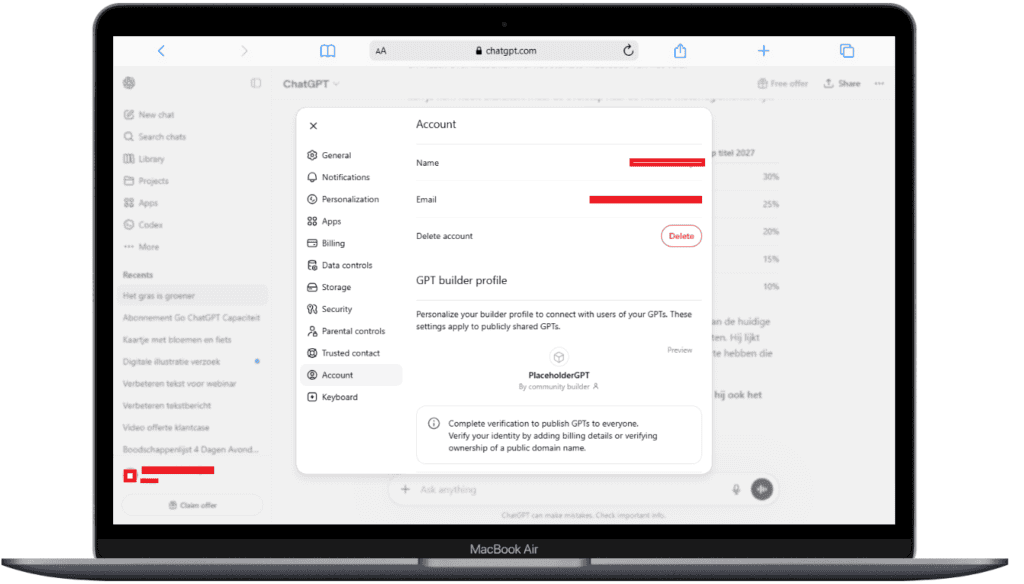Click the ChatGPT logo in the sidebar
This screenshot has height=584, width=1024.
point(129,83)
